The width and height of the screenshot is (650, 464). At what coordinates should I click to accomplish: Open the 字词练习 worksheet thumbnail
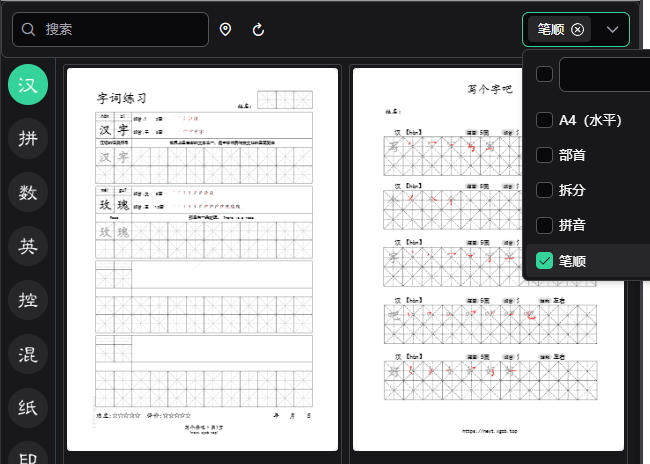(x=203, y=260)
